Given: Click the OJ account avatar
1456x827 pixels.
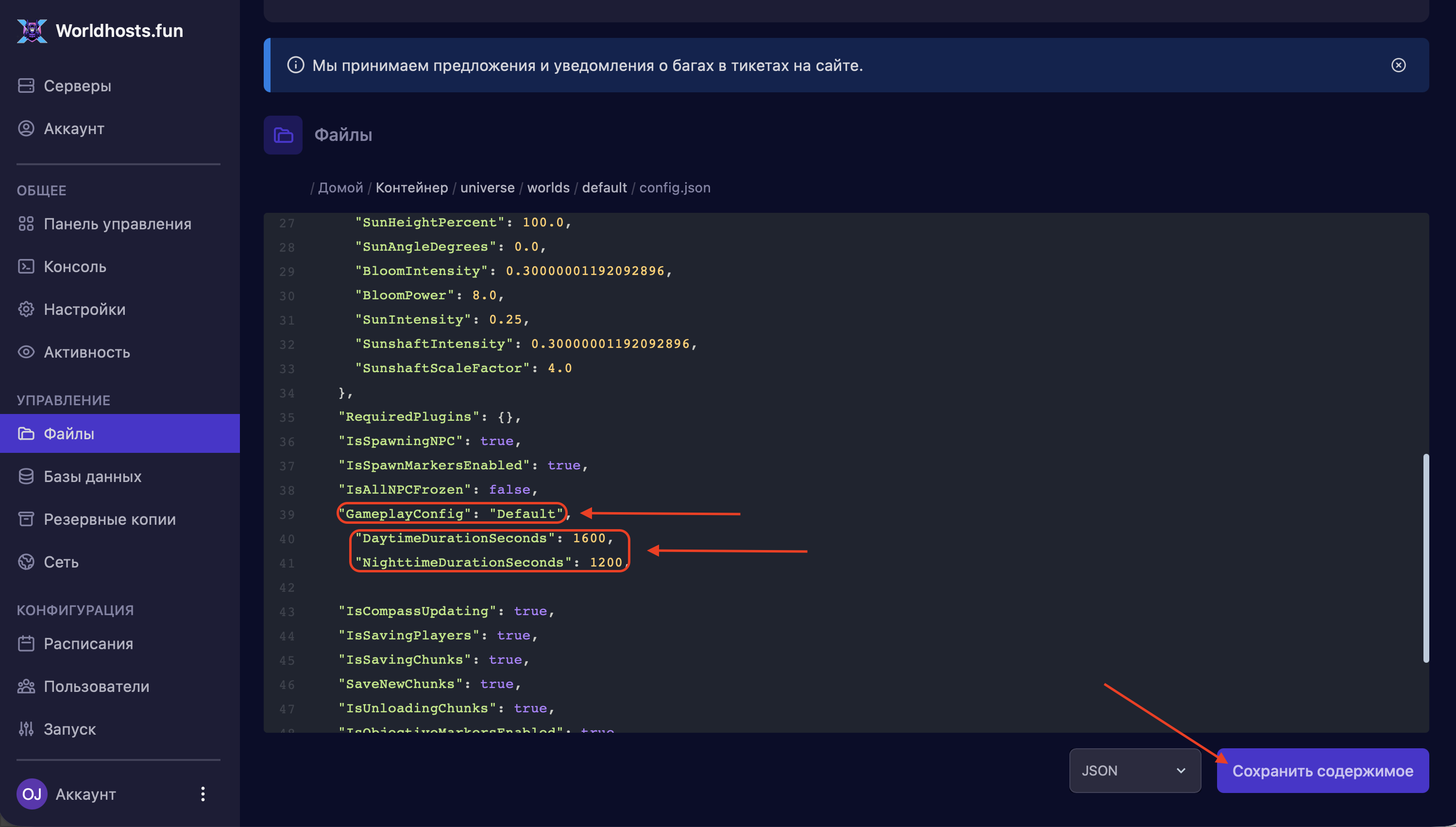Looking at the screenshot, I should [32, 793].
